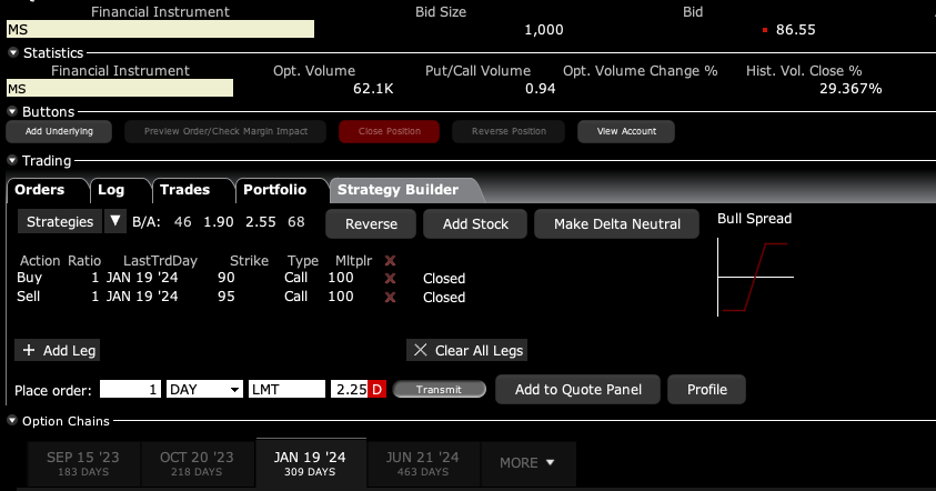
Task: Open the Strategies dropdown arrow
Action: 115,222
